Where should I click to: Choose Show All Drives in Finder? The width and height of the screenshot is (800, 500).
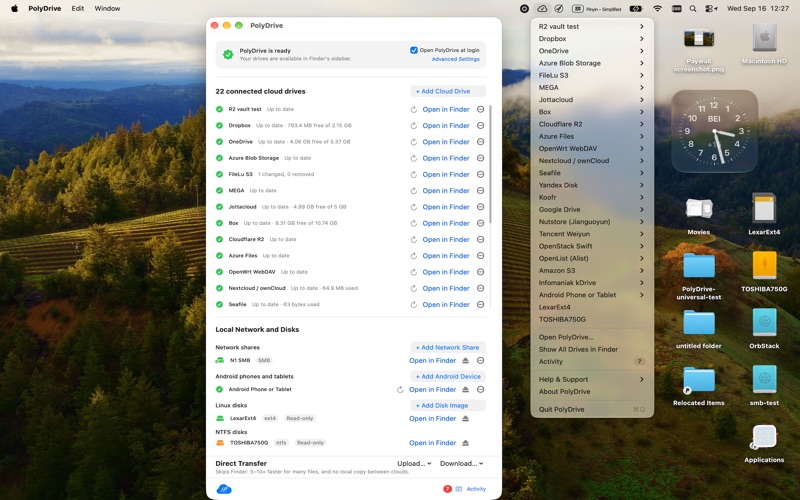592,349
